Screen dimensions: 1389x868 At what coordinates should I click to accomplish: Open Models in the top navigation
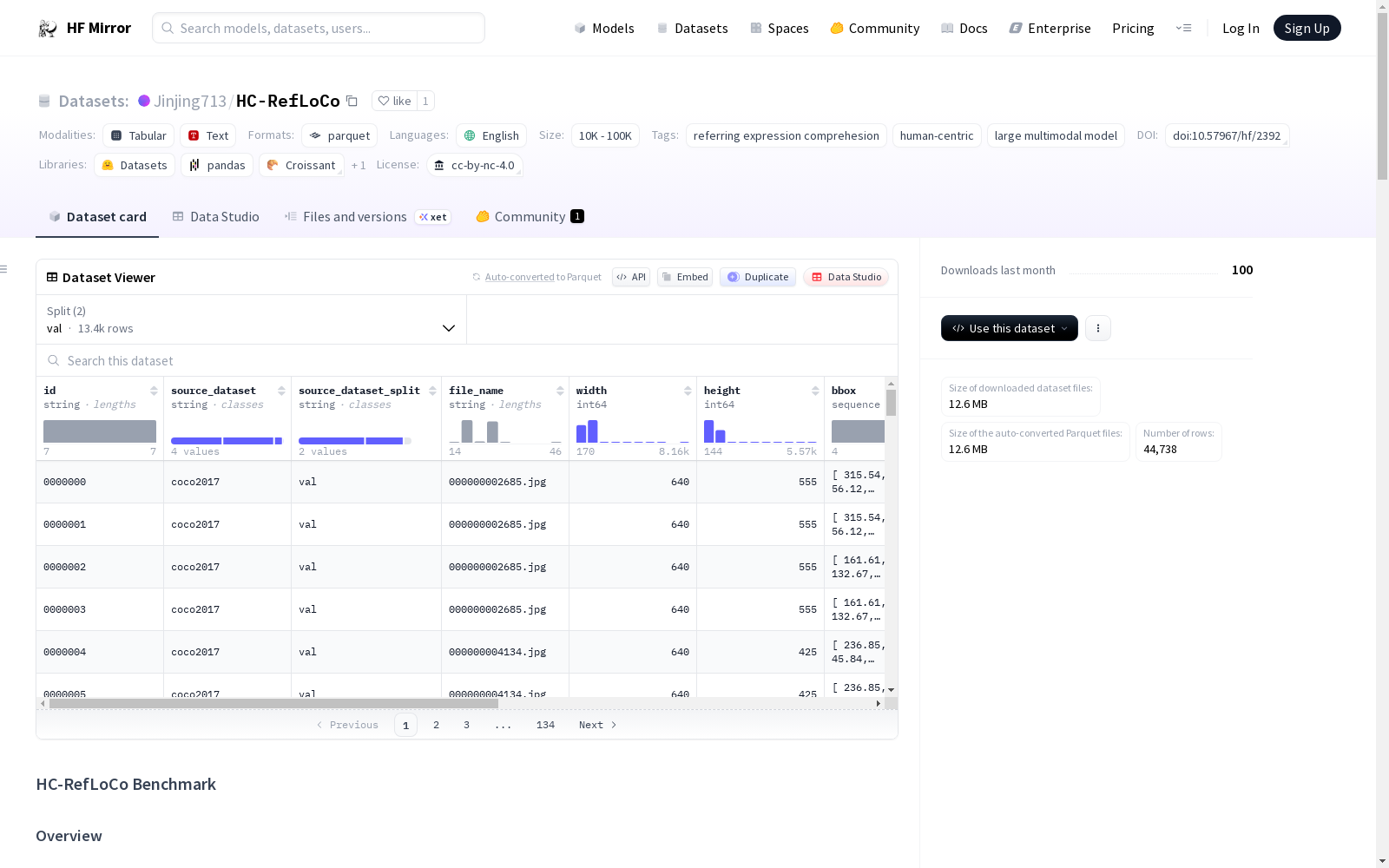604,29
